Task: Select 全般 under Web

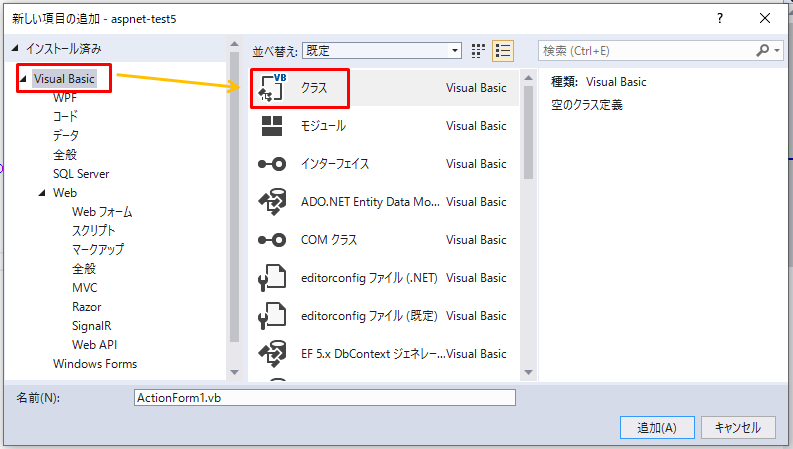Action: pyautogui.click(x=84, y=269)
